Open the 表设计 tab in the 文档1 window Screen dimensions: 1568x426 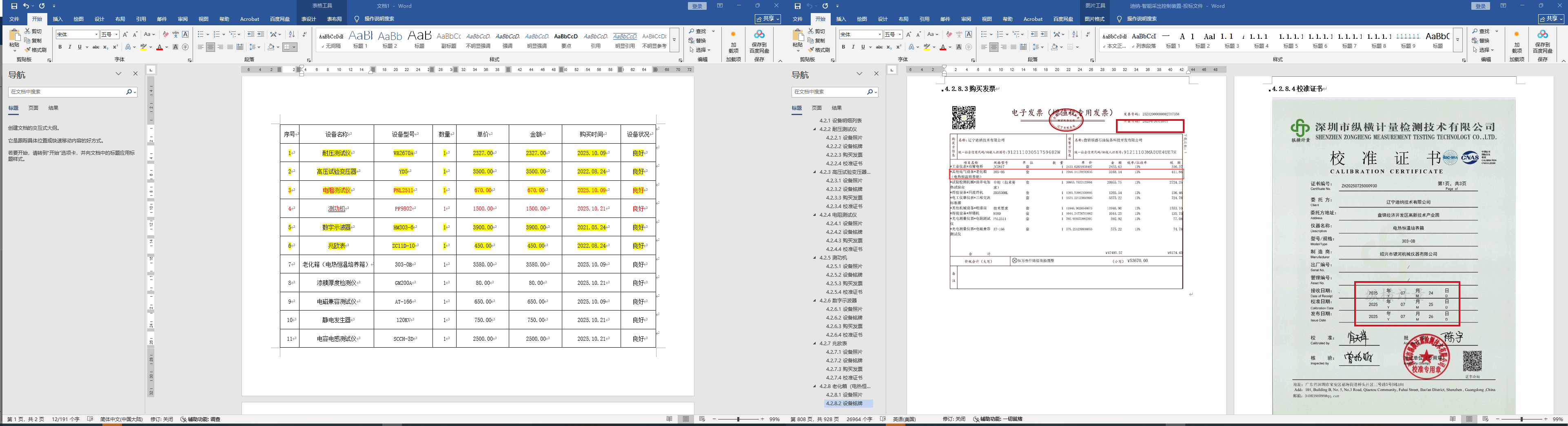(308, 19)
